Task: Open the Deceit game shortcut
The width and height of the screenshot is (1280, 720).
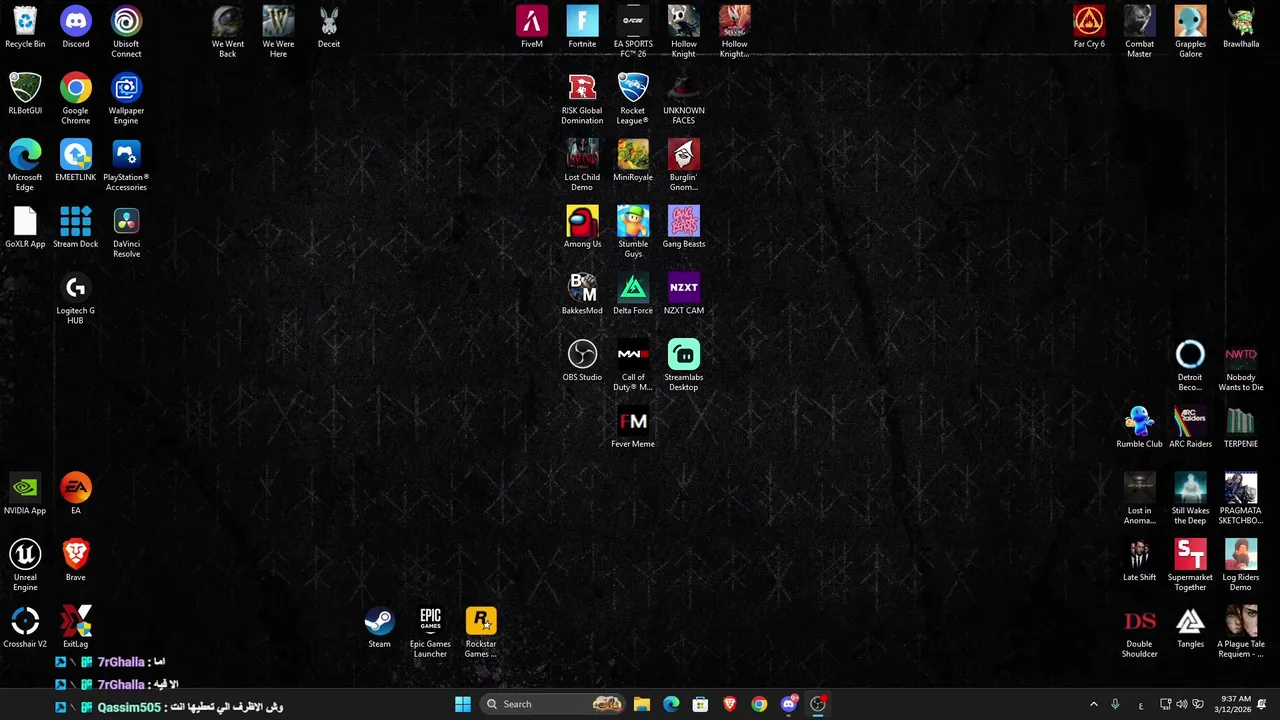Action: (x=329, y=28)
